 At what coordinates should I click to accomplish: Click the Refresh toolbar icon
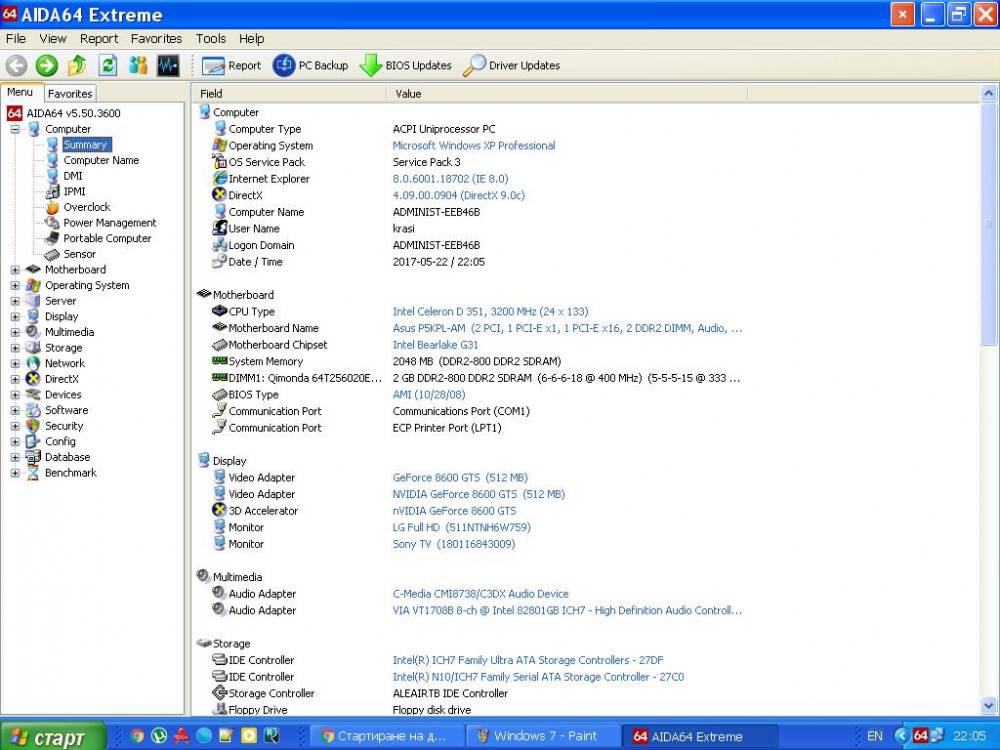pos(107,65)
